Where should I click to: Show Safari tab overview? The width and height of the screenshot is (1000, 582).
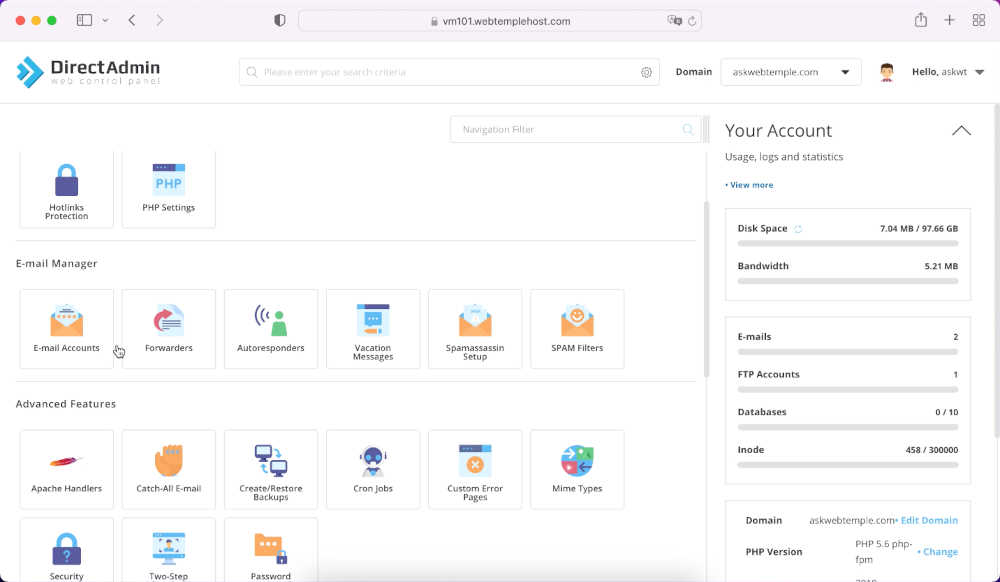[979, 20]
